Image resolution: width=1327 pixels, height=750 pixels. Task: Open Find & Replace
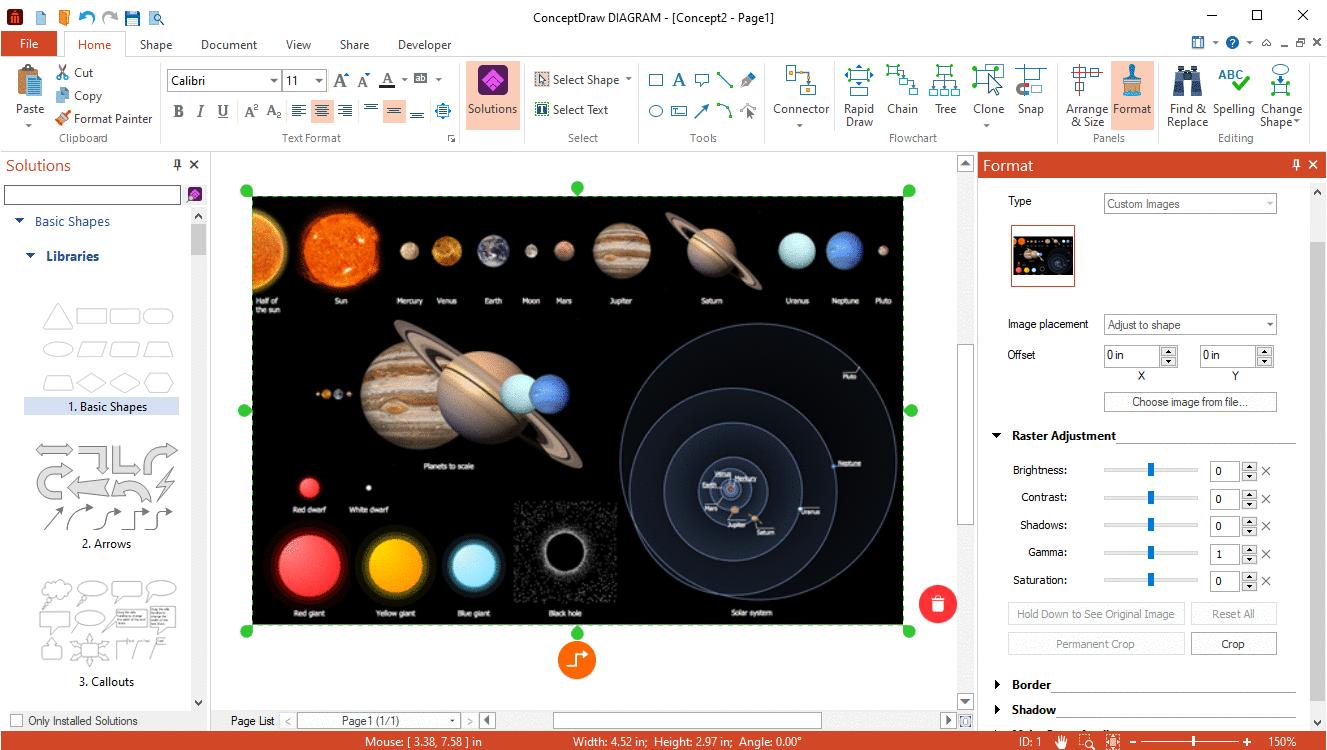coord(1187,95)
